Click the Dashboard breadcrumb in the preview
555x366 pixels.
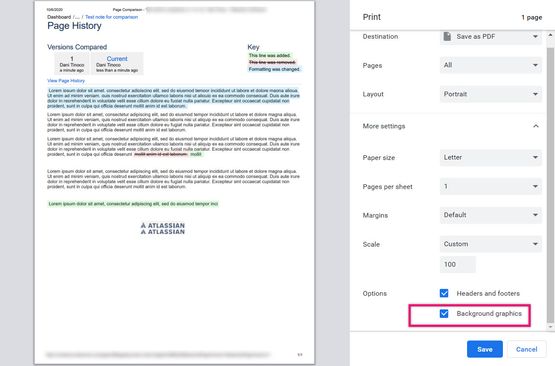(x=59, y=17)
